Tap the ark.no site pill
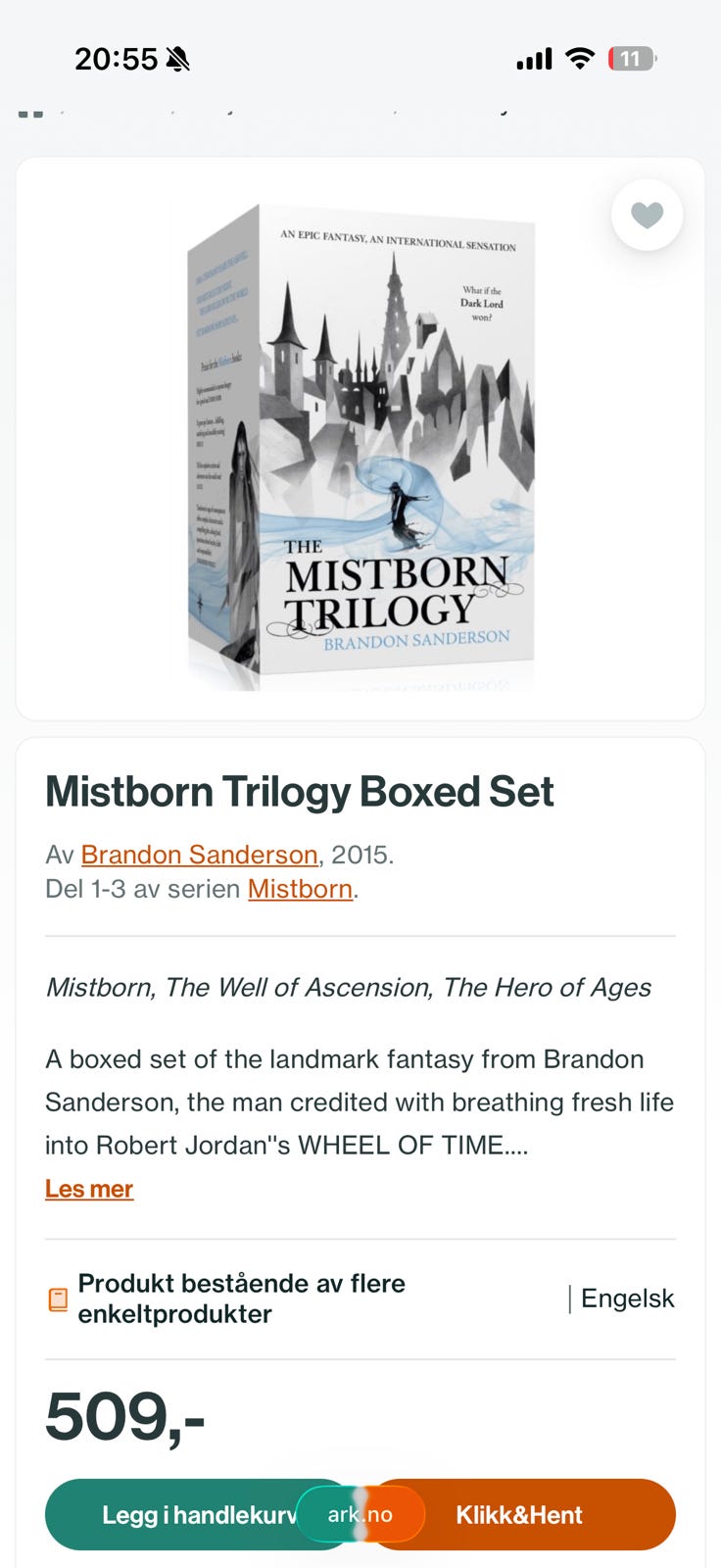The image size is (721, 1568). tap(360, 1514)
